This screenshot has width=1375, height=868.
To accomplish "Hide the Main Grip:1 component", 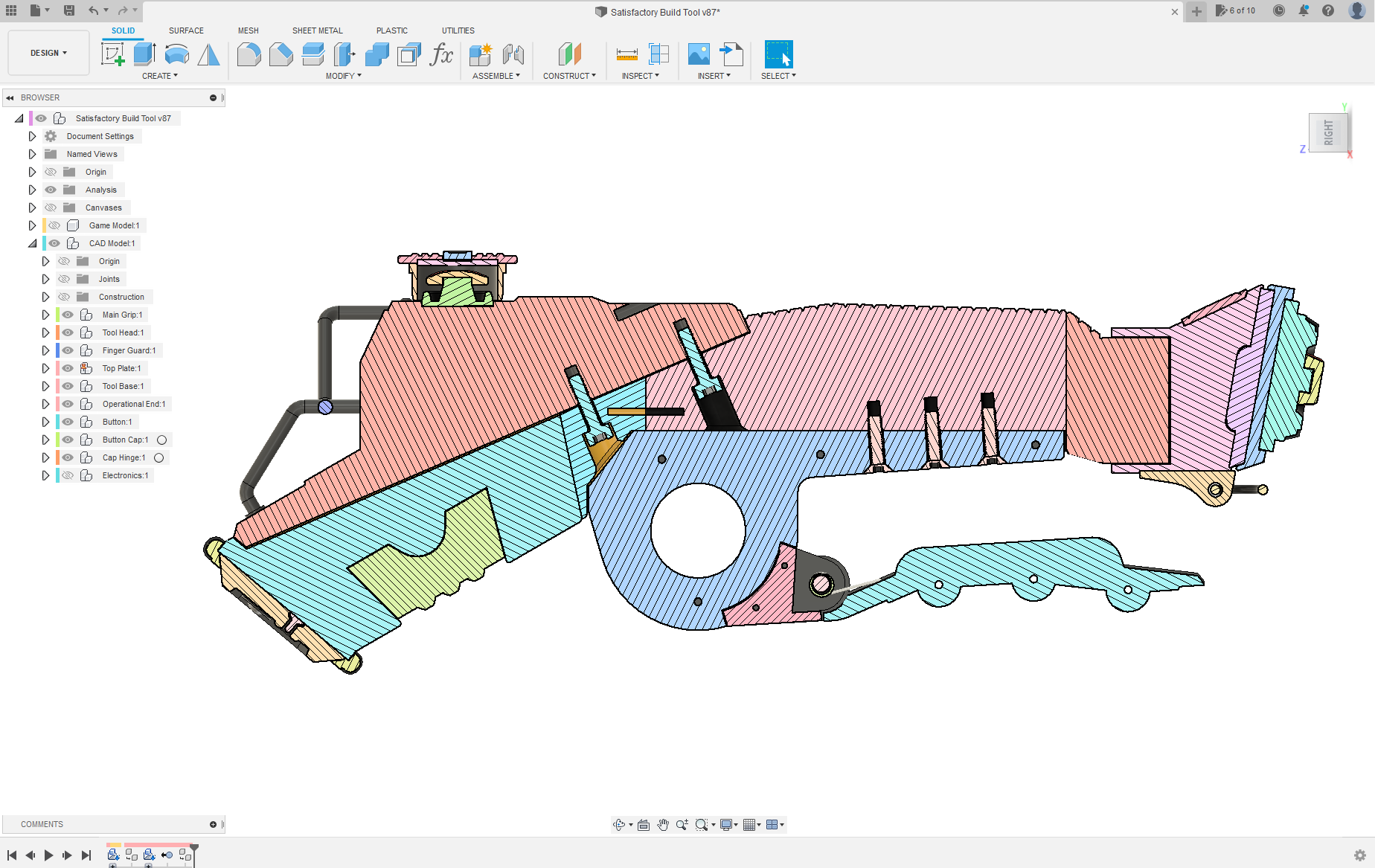I will click(x=68, y=315).
